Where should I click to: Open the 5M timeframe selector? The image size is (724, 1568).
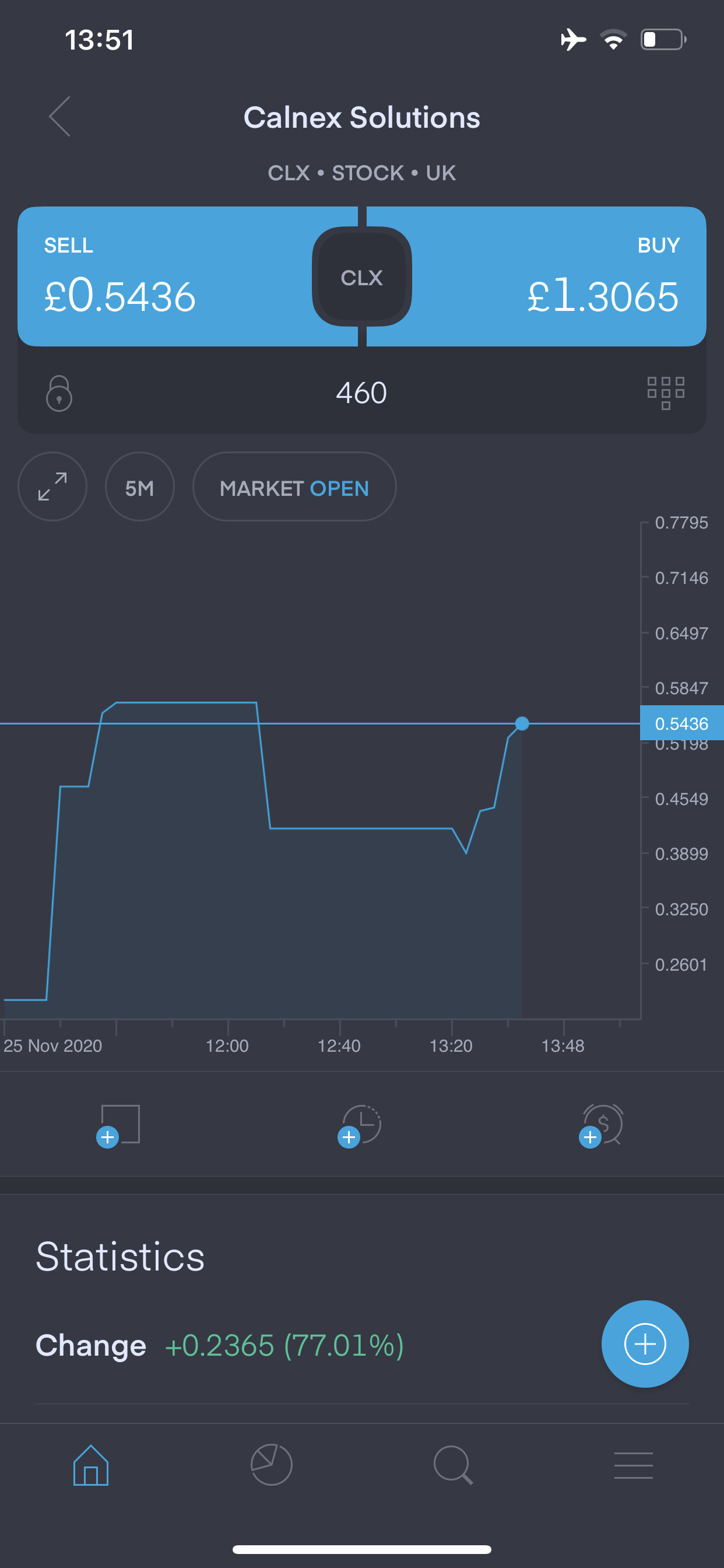coord(139,487)
